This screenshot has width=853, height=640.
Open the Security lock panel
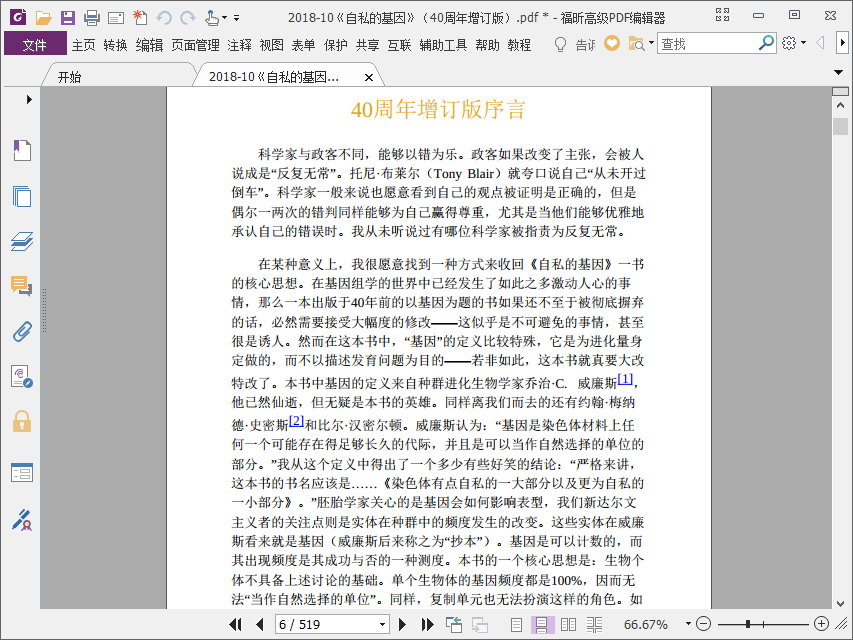22,421
